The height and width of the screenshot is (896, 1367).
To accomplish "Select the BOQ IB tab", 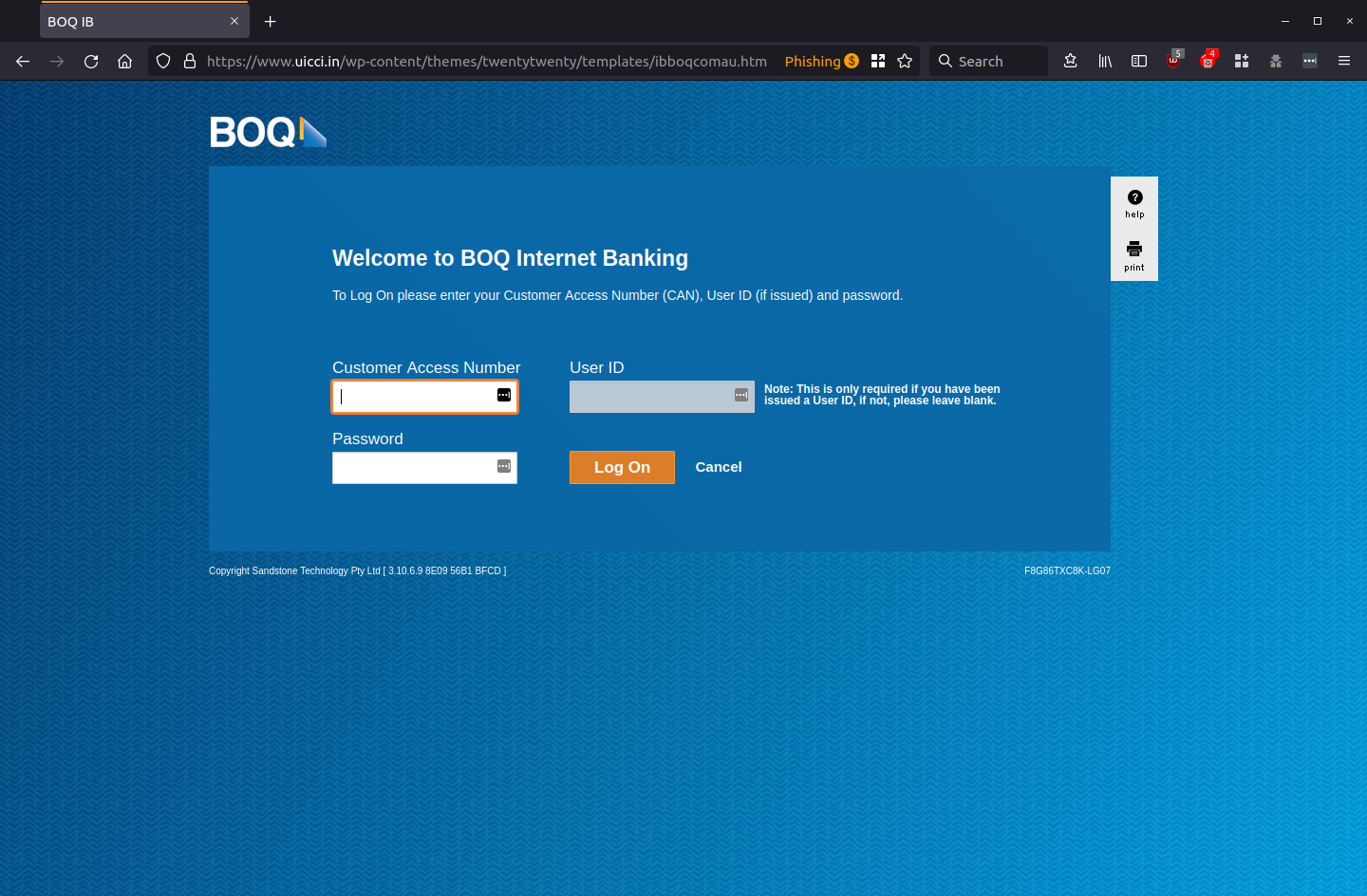I will click(144, 21).
